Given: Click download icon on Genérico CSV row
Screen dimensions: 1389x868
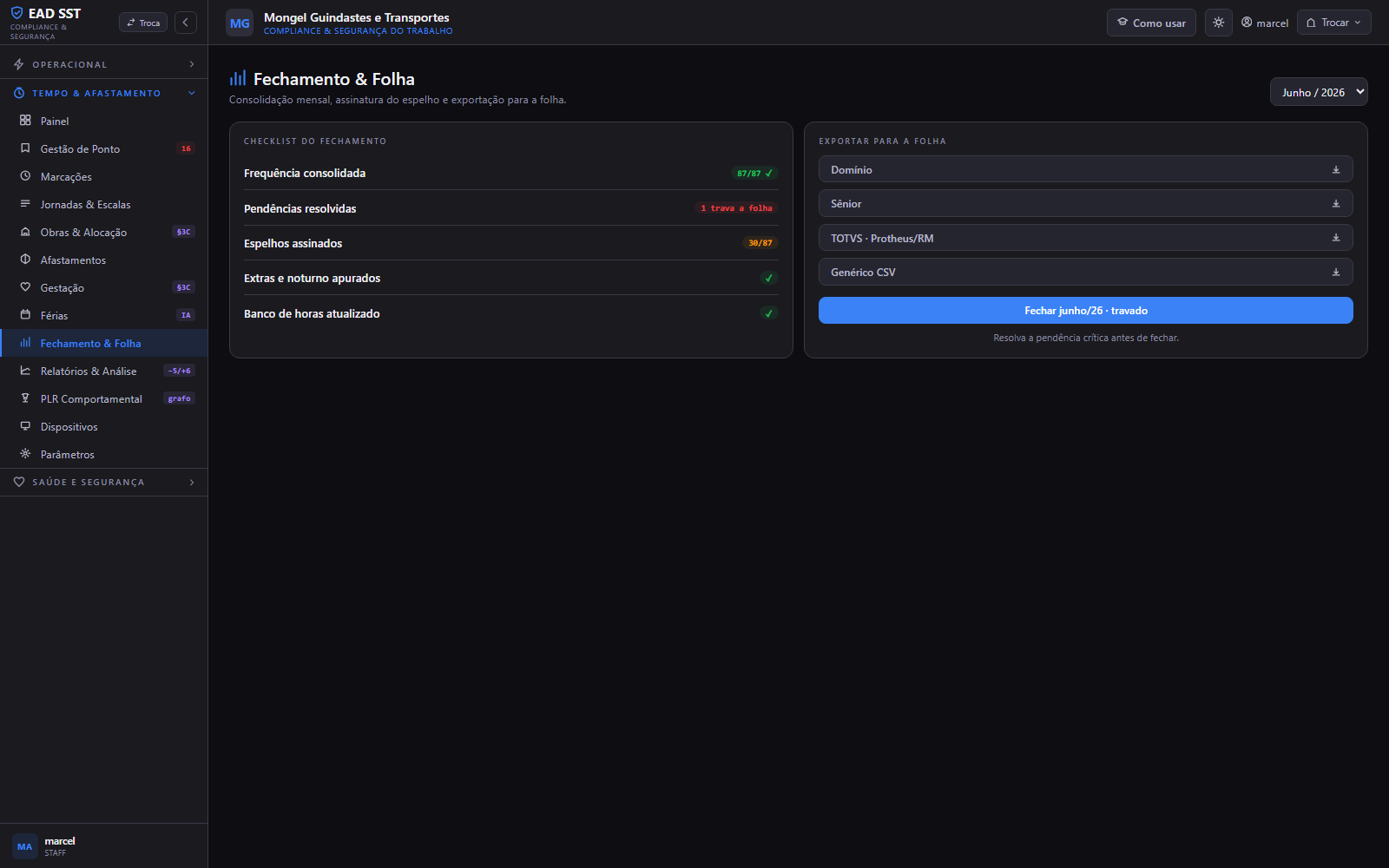Looking at the screenshot, I should tap(1336, 273).
